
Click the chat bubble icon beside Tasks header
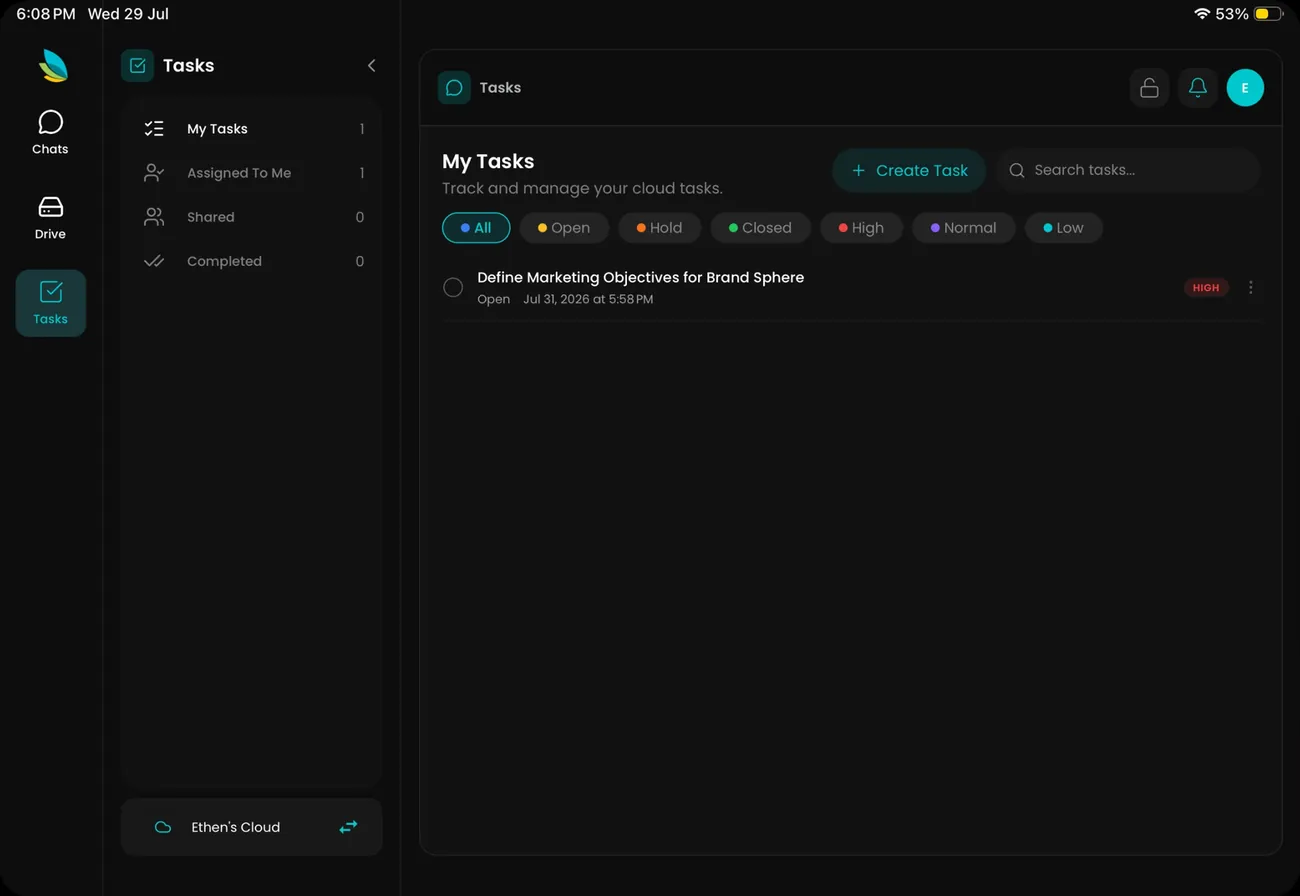[454, 88]
